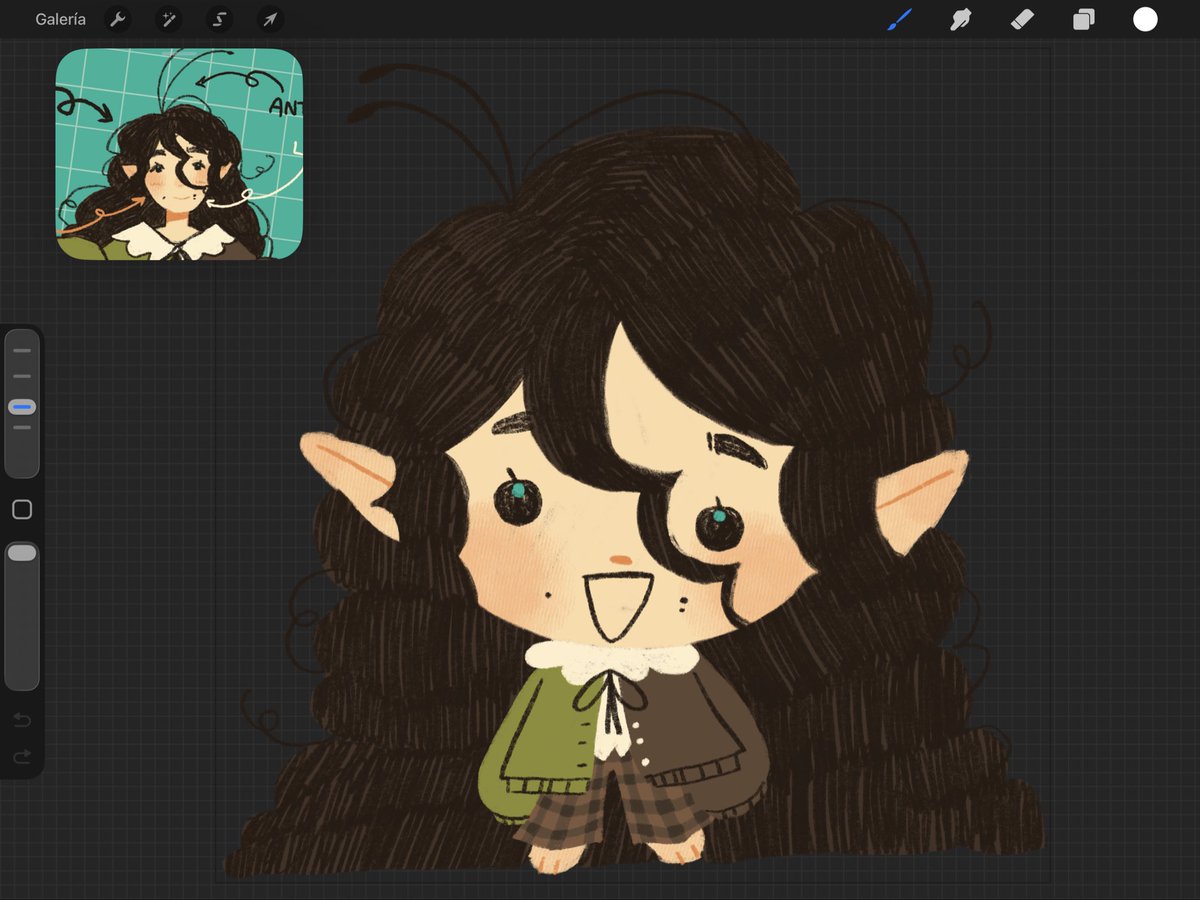Activate the Selection S-ribbon tool
1200x900 pixels.
pyautogui.click(x=219, y=19)
